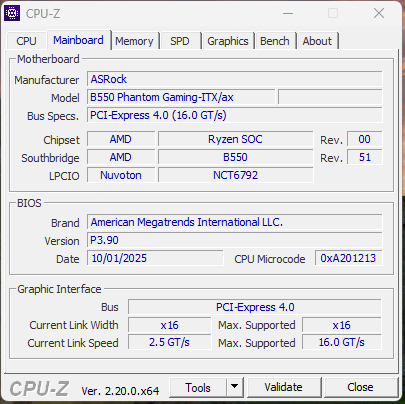This screenshot has width=405, height=404.
Task: Open the About tab
Action: point(317,41)
